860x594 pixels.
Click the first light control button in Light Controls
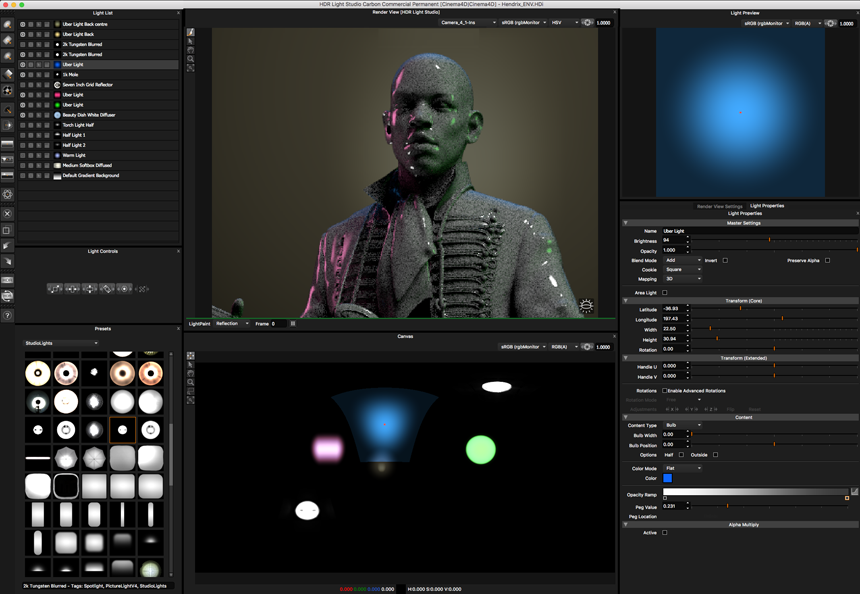coord(55,288)
